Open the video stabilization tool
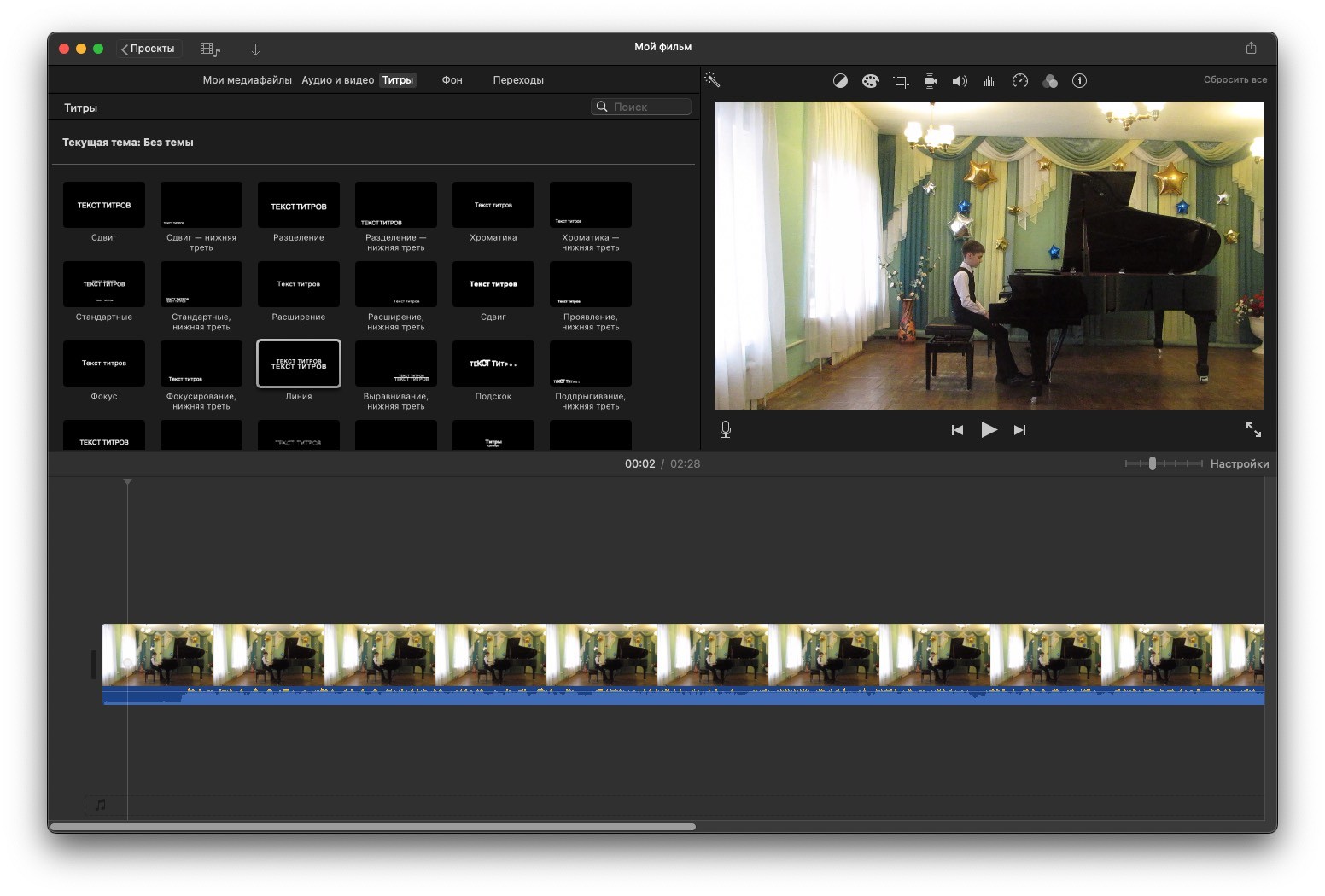Image resolution: width=1325 pixels, height=896 pixels. click(x=931, y=81)
